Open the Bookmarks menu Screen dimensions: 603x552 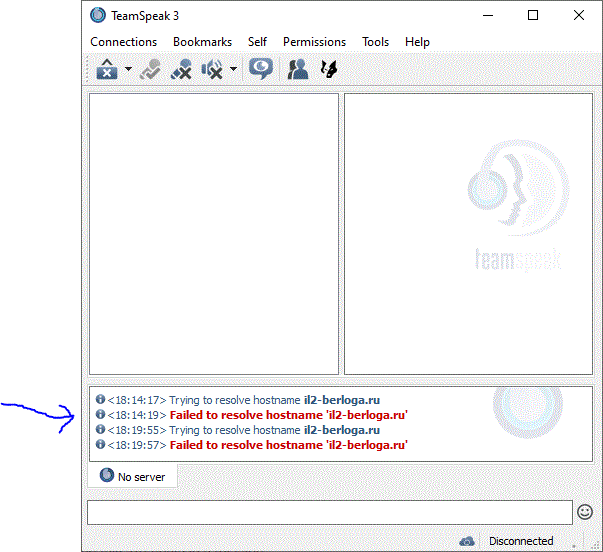click(202, 42)
